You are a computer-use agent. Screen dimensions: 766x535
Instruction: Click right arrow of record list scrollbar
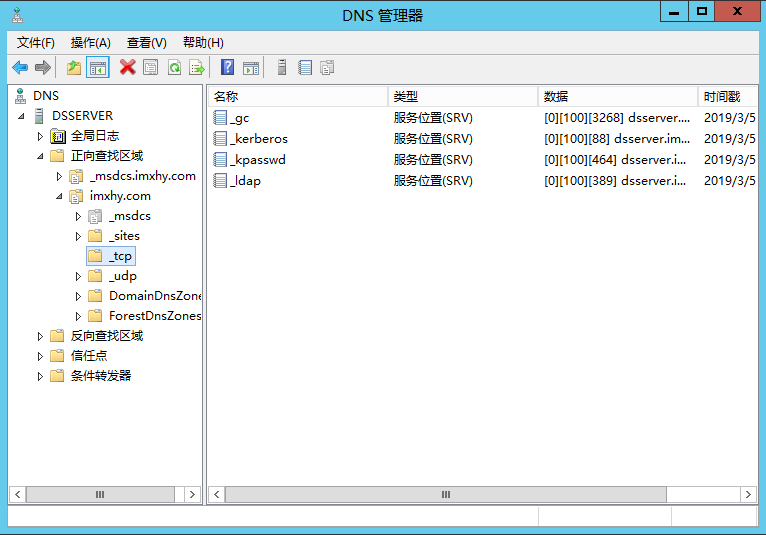748,494
